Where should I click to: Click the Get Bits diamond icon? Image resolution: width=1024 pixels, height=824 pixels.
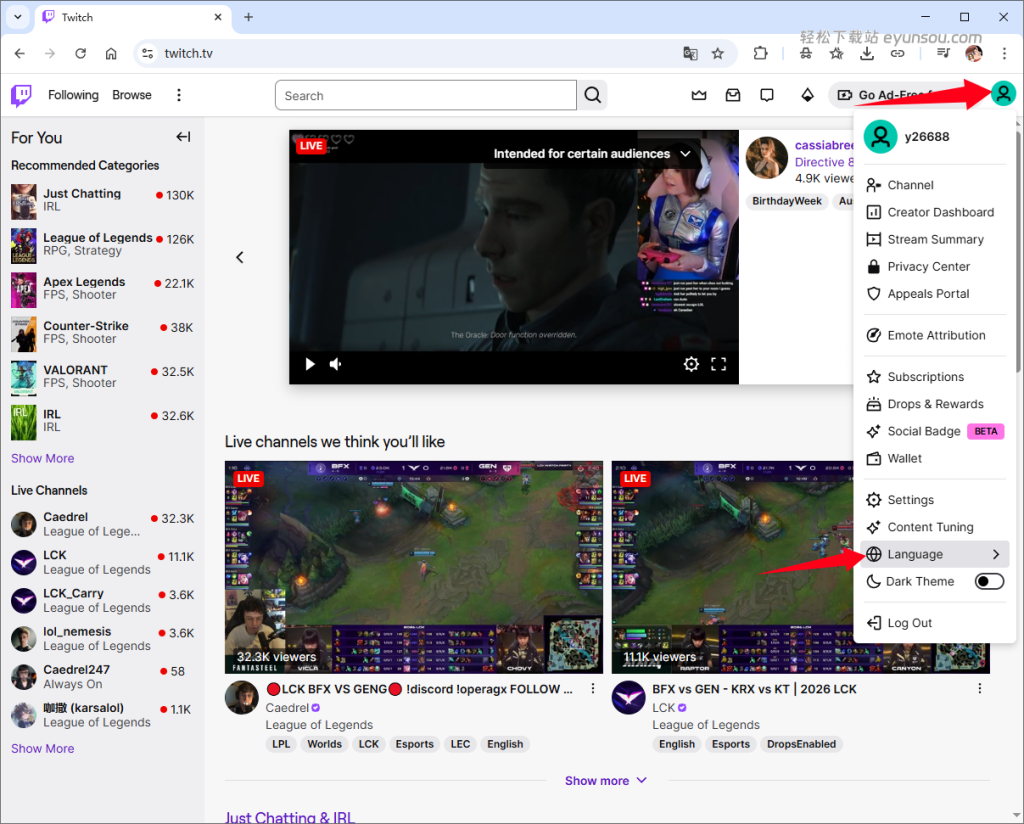[x=808, y=95]
